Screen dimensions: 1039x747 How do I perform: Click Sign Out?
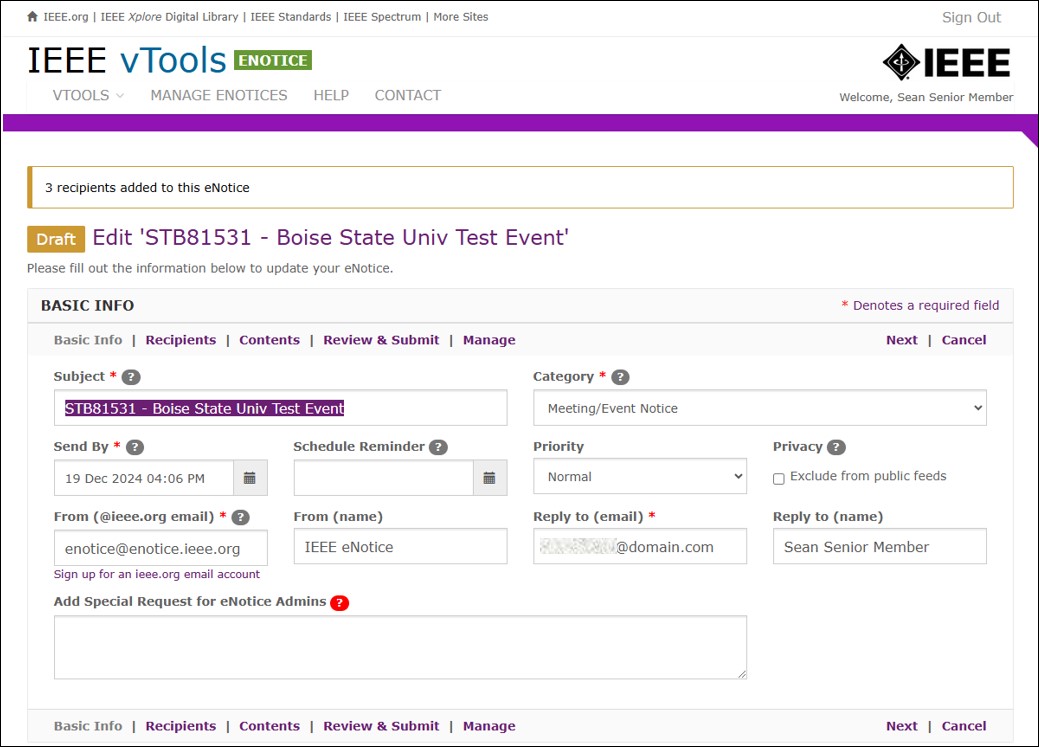coord(971,18)
